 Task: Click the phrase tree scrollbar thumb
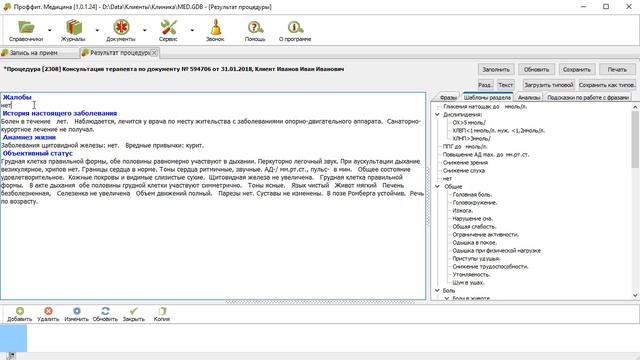click(635, 139)
